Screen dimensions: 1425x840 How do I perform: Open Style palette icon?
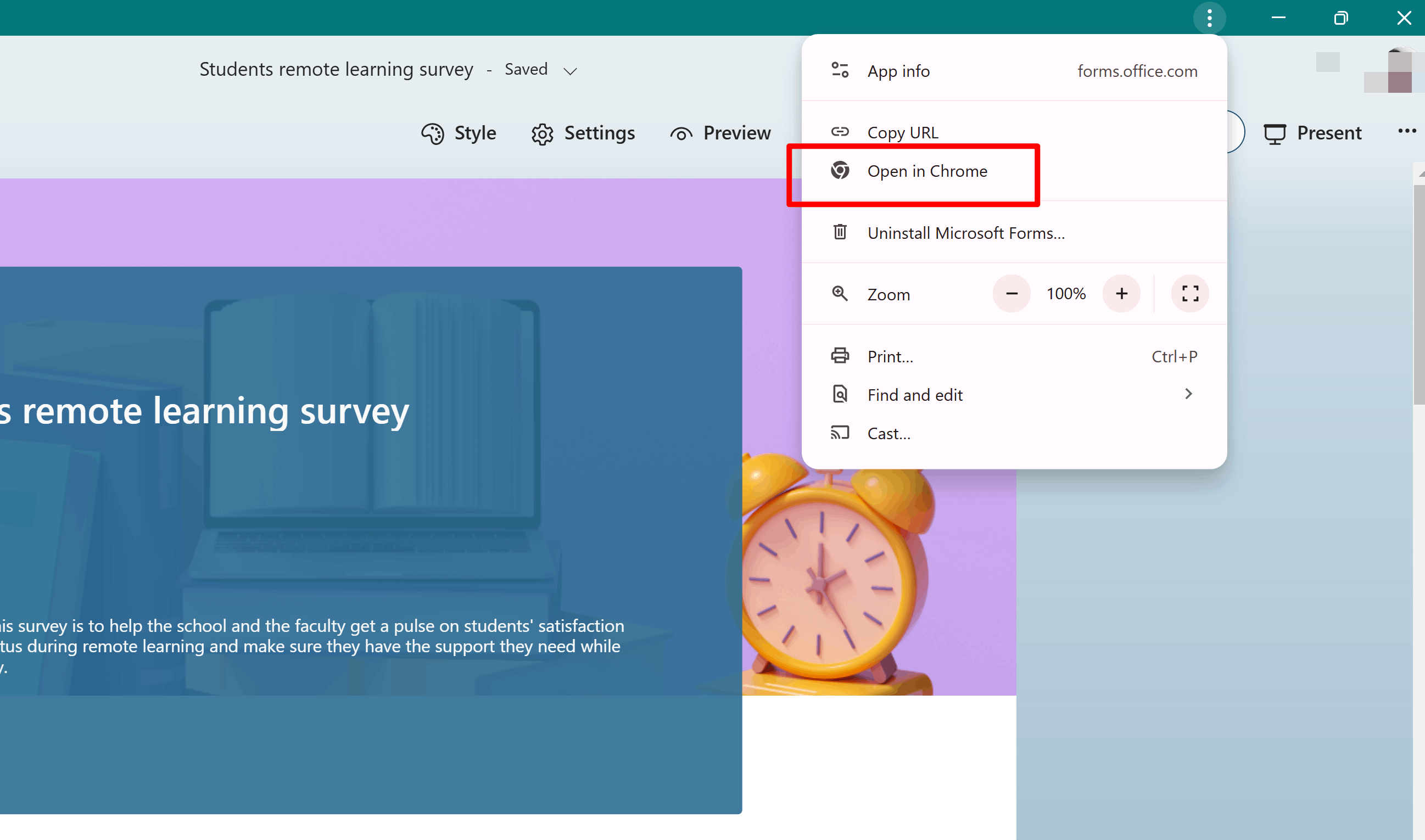pyautogui.click(x=433, y=133)
